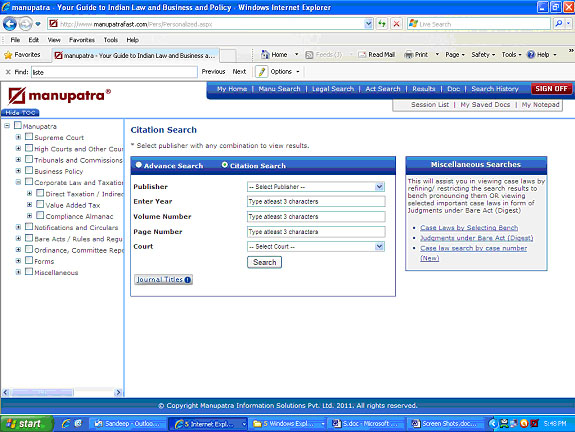Click the browser Back arrow button
Image resolution: width=575 pixels, height=432 pixels.
[10, 24]
